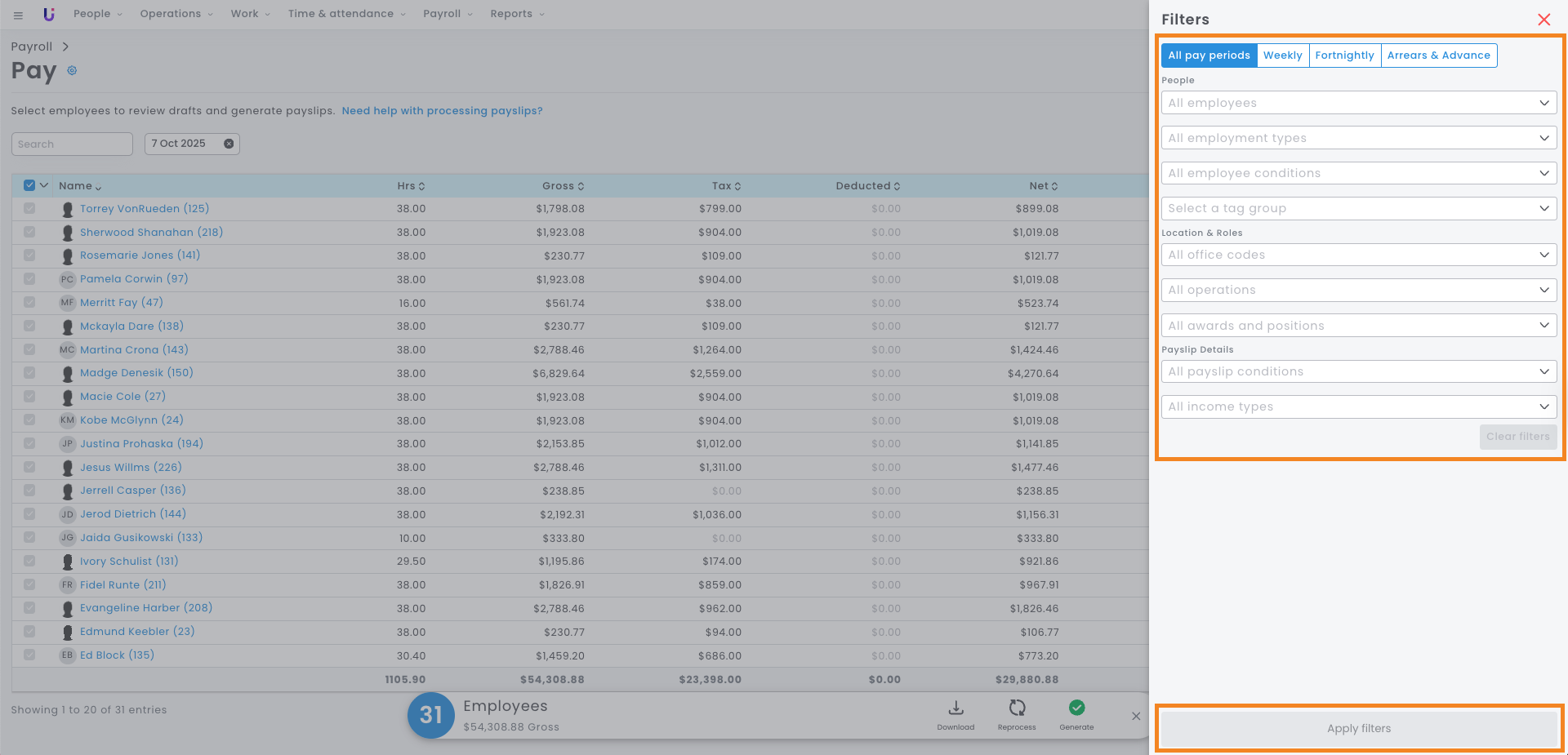Screen dimensions: 1568x755
Task: Click the app logo in the top bar
Action: pos(49,14)
